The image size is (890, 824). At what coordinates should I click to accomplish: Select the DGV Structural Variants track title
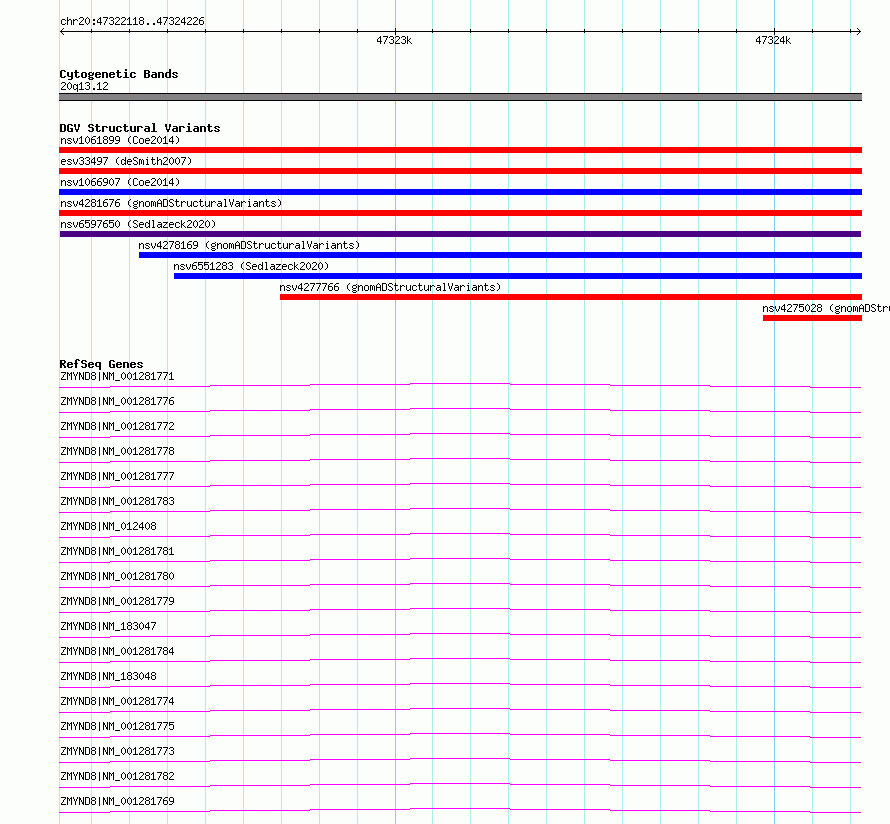(140, 128)
